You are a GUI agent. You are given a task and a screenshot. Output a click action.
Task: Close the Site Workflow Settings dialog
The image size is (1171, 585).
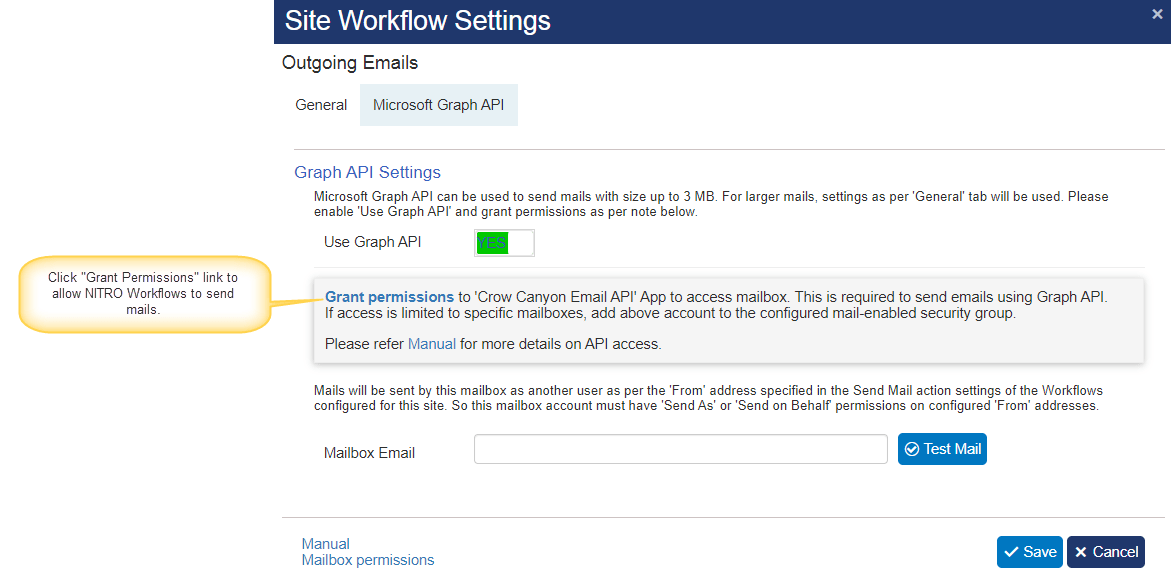click(x=1158, y=14)
